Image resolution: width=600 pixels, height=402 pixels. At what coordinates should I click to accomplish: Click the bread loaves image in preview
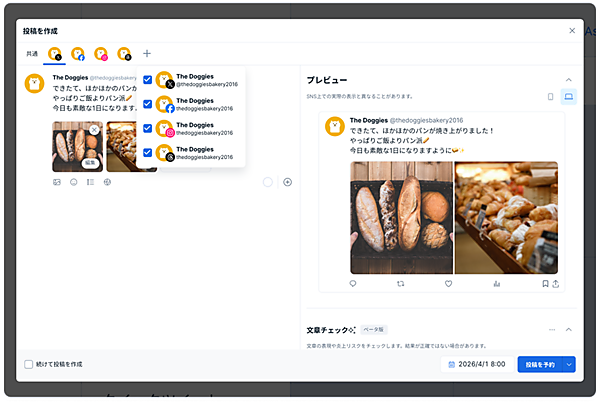401,218
